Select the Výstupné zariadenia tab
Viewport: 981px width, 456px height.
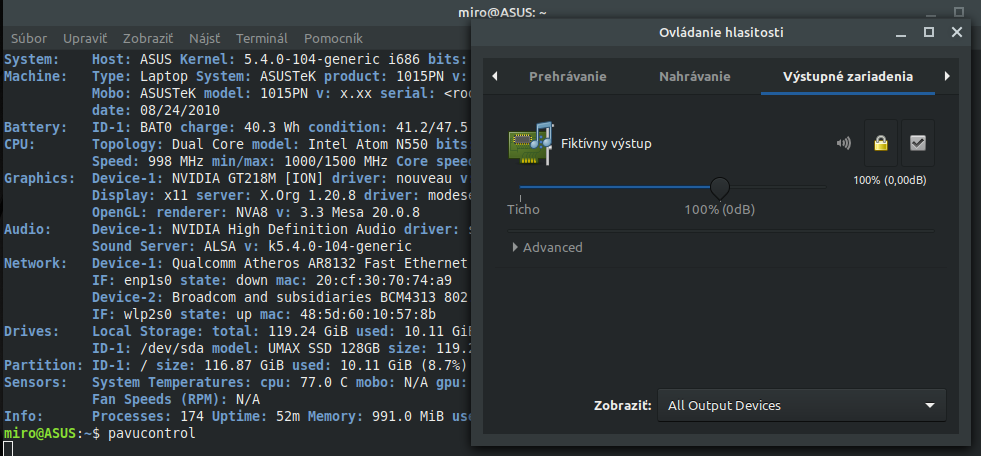(847, 76)
